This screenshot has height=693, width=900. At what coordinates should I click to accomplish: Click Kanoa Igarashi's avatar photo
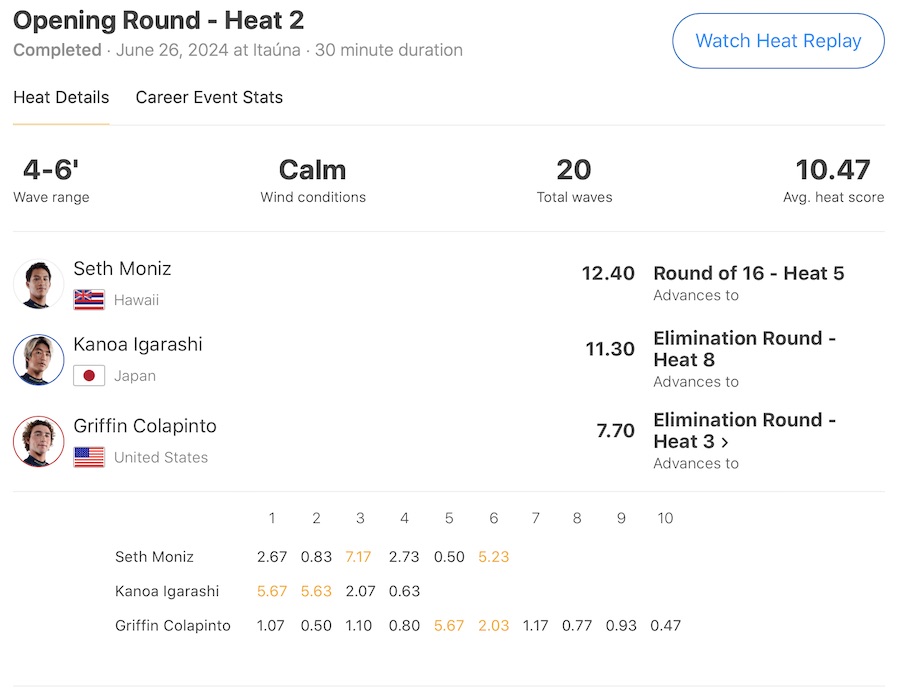(x=39, y=359)
